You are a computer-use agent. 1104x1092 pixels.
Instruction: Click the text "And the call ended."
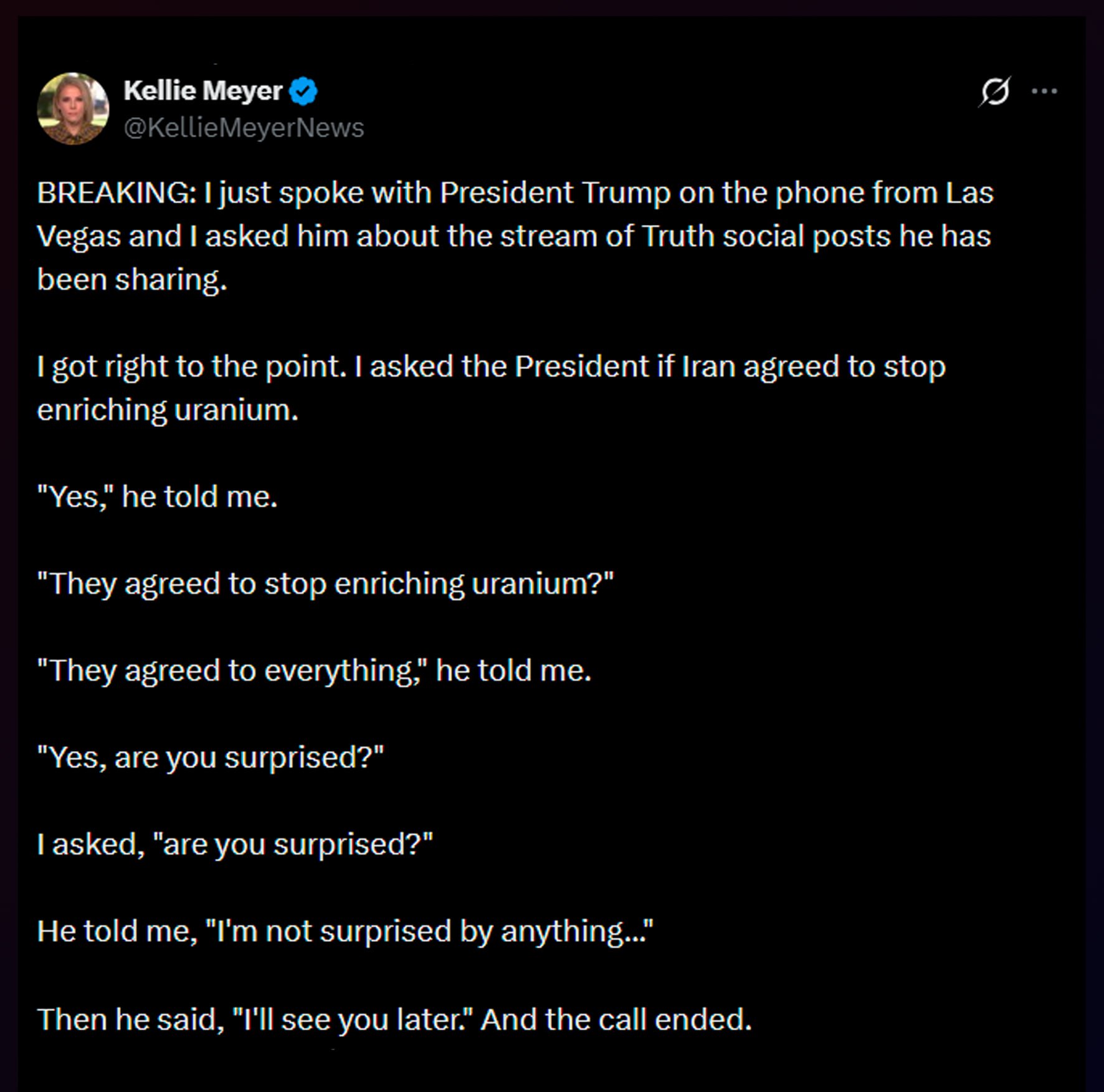point(616,1020)
